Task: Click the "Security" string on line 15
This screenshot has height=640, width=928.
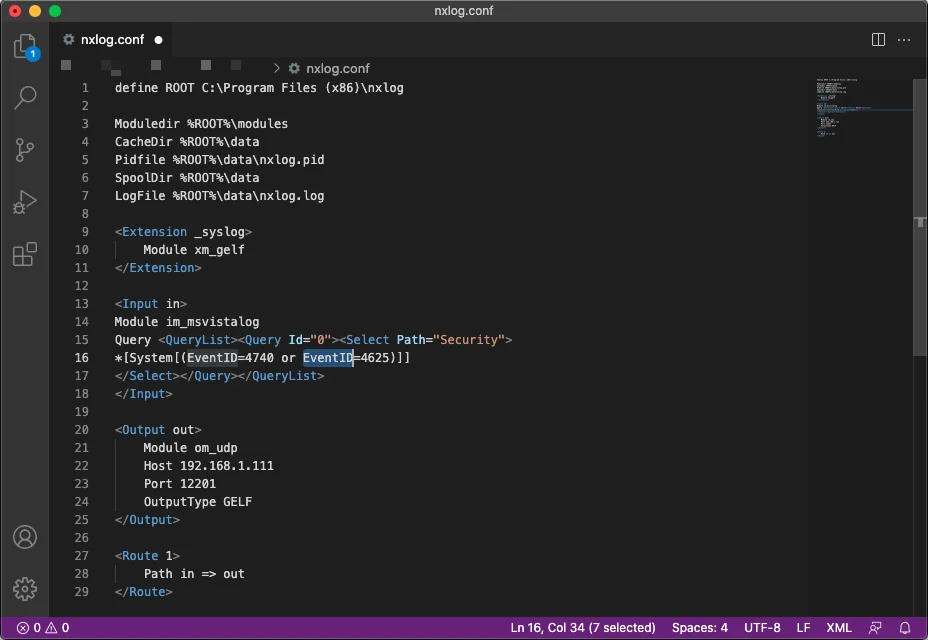Action: pyautogui.click(x=469, y=340)
